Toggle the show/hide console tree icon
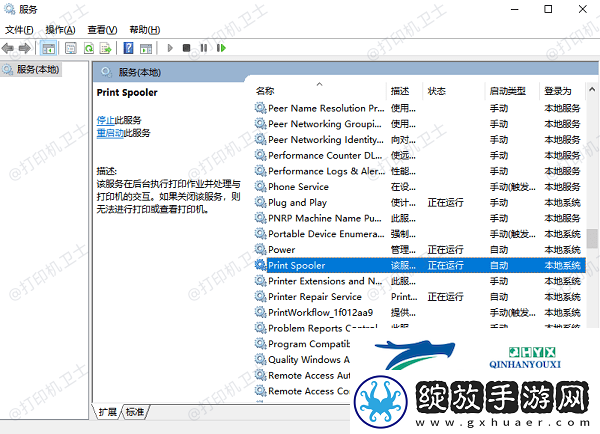This screenshot has height=434, width=600. (x=48, y=48)
